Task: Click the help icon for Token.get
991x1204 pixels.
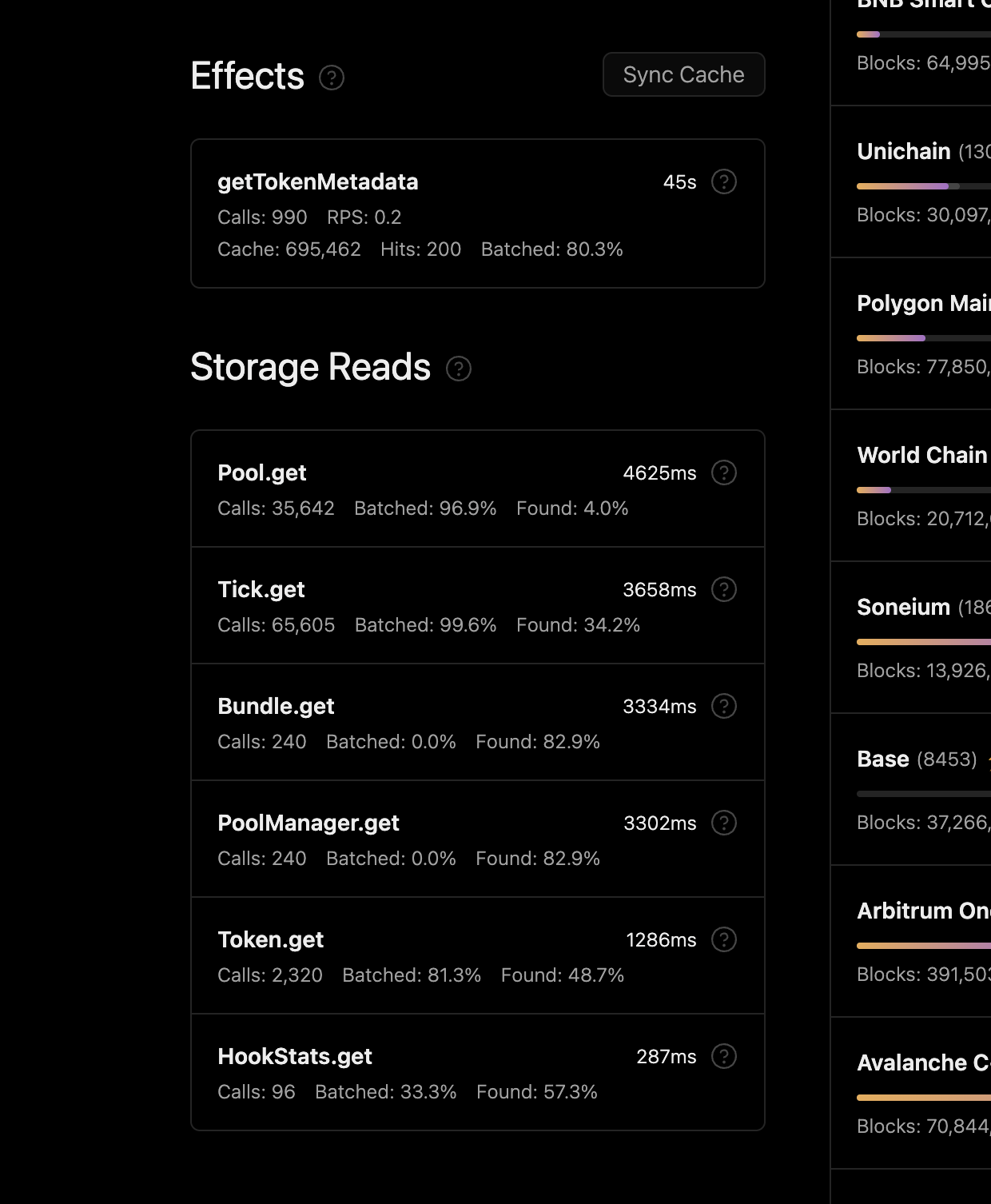Action: pos(724,939)
